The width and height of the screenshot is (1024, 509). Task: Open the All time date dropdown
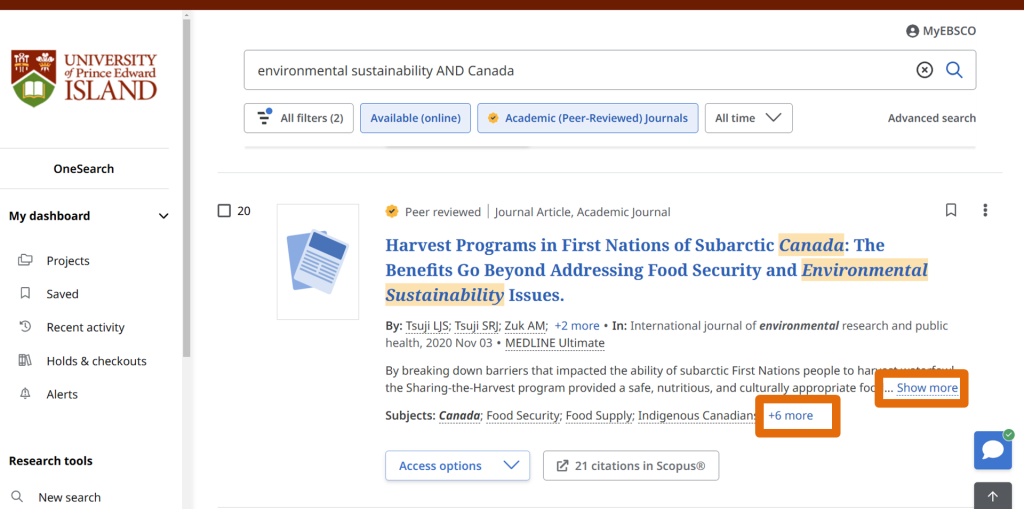tap(748, 118)
